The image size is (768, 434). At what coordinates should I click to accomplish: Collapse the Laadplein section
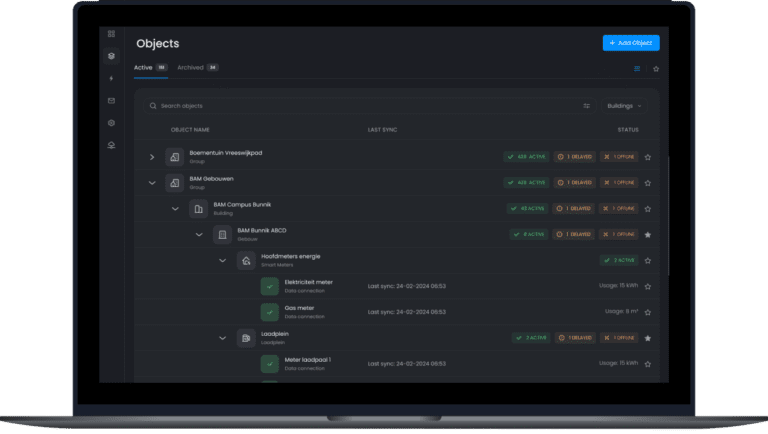[x=222, y=338]
